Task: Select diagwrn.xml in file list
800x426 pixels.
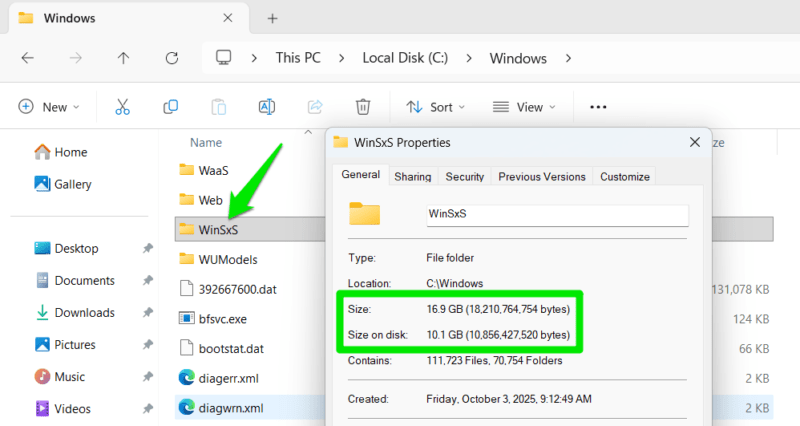Action: coord(221,408)
